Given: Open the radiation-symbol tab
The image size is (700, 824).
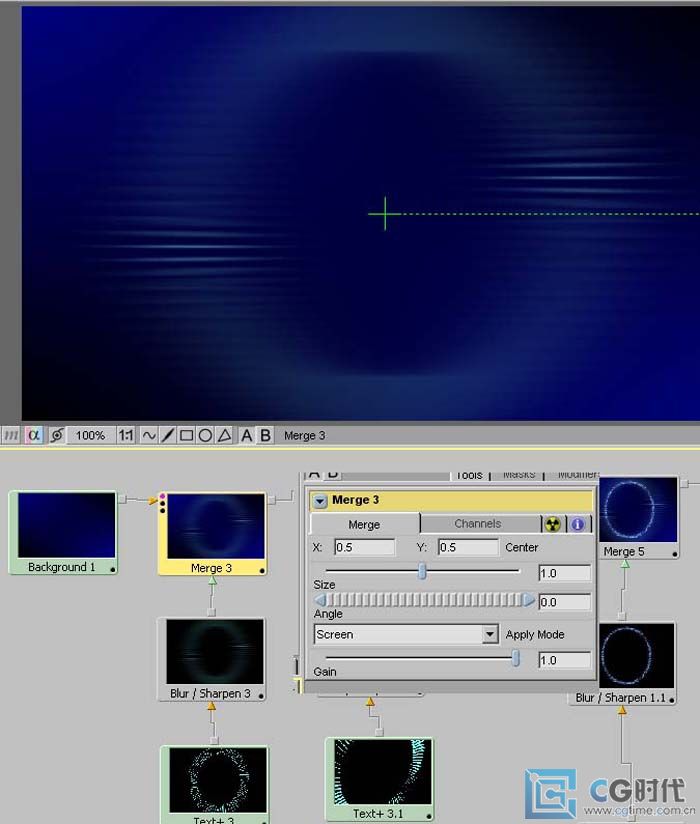Looking at the screenshot, I should (552, 524).
